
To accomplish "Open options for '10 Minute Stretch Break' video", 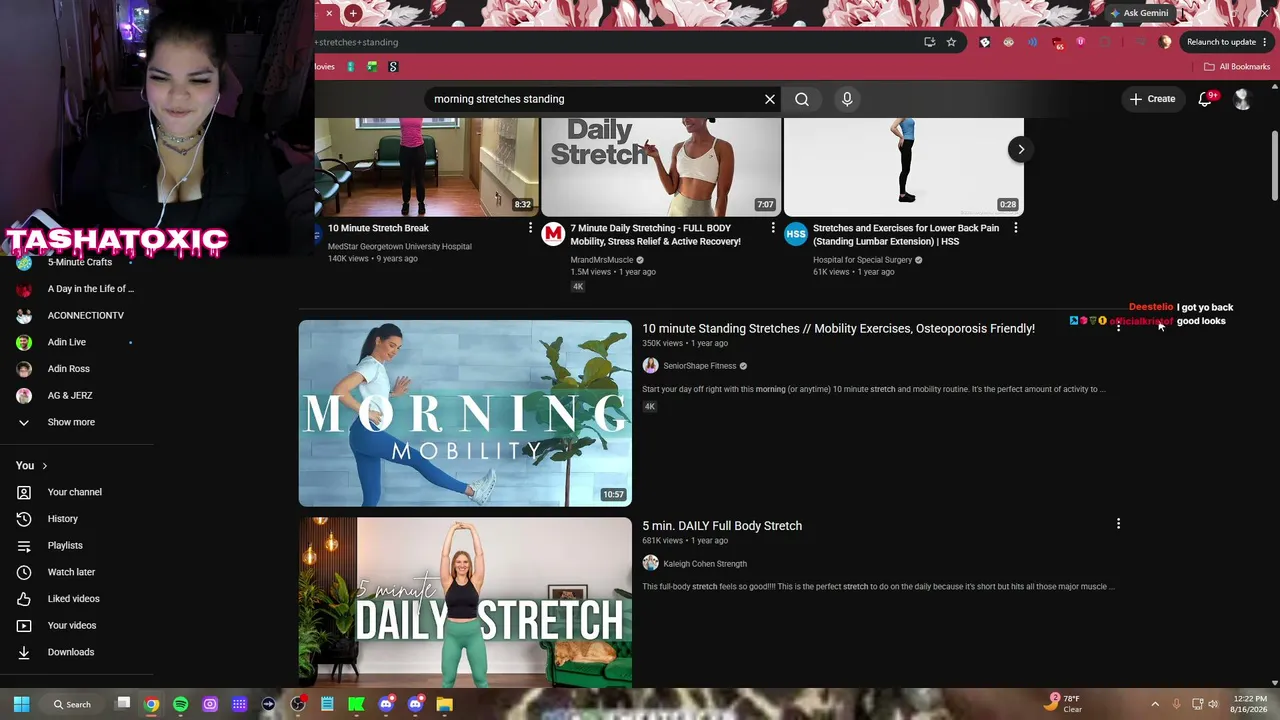I will coord(530,228).
